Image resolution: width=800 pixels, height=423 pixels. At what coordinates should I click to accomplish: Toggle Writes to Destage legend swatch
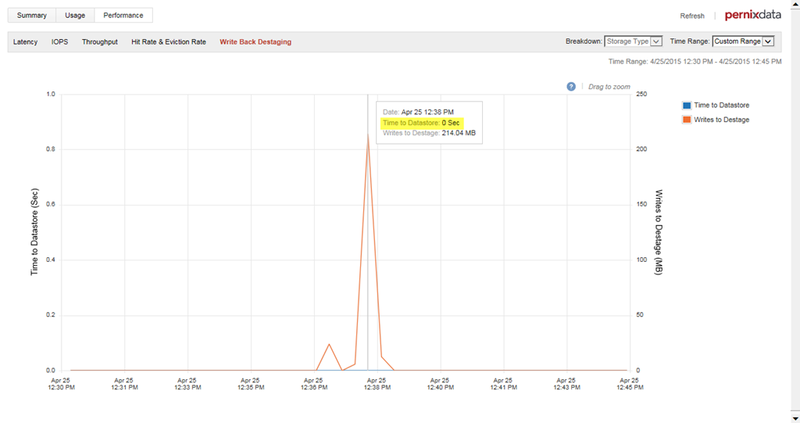[x=687, y=119]
